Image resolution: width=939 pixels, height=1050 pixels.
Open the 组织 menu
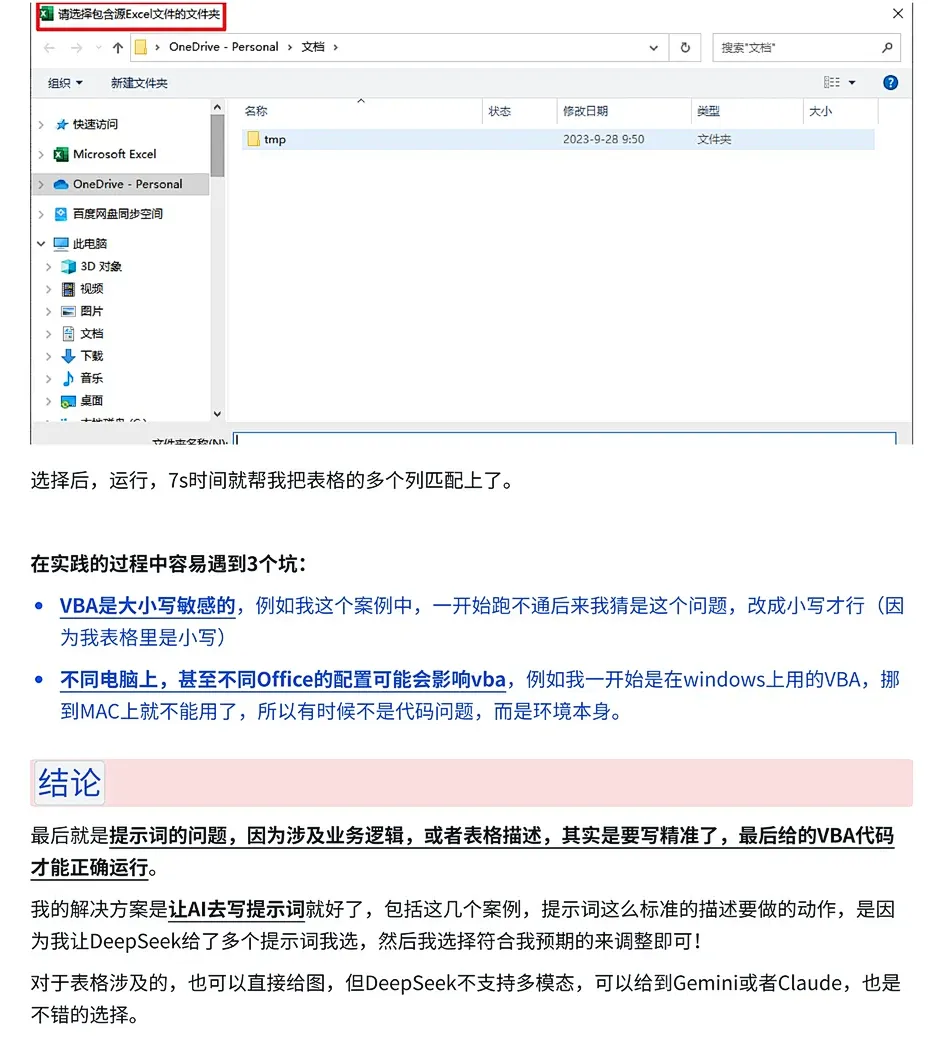point(65,83)
